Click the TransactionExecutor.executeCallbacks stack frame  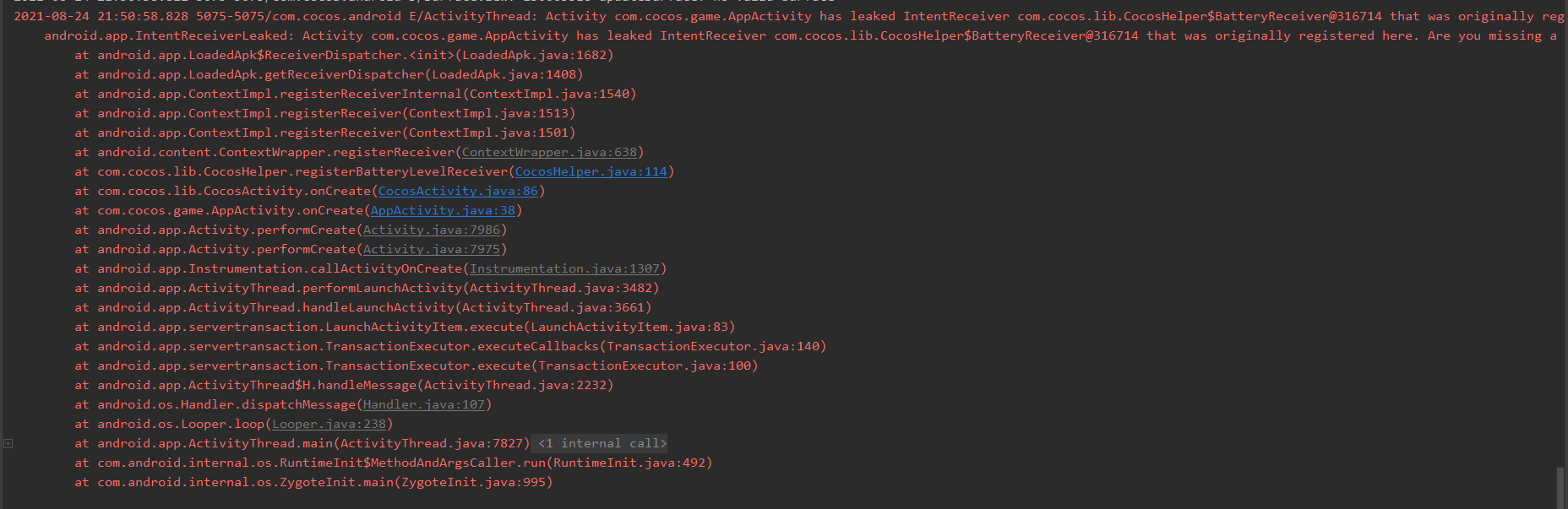(461, 346)
